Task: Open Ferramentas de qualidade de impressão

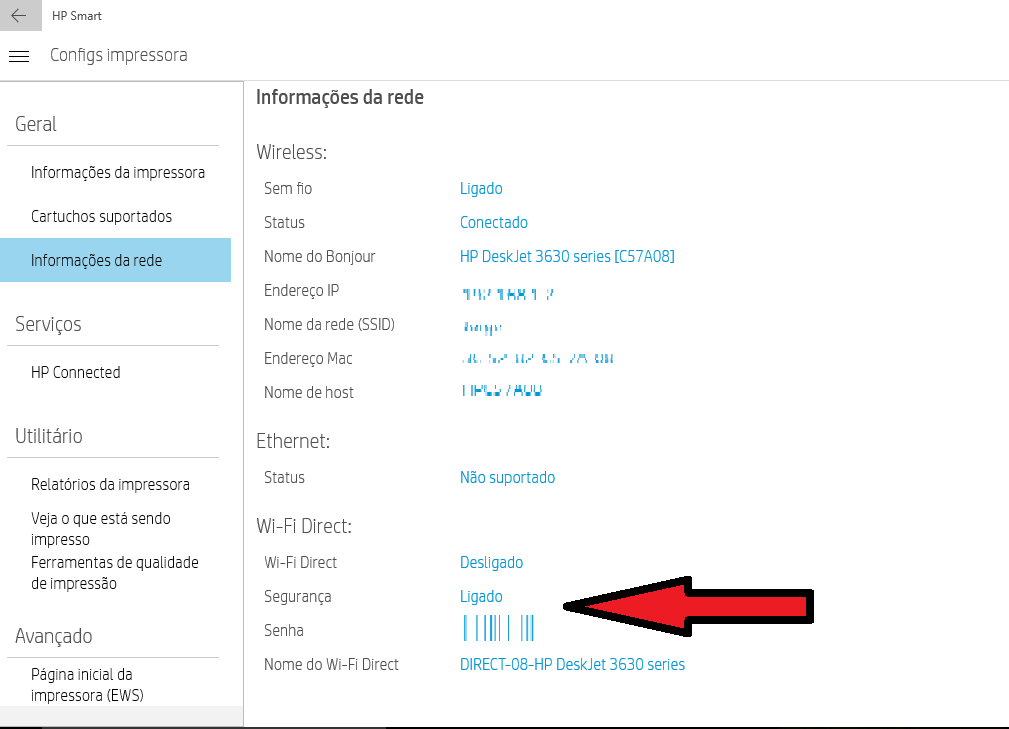Action: pyautogui.click(x=114, y=572)
